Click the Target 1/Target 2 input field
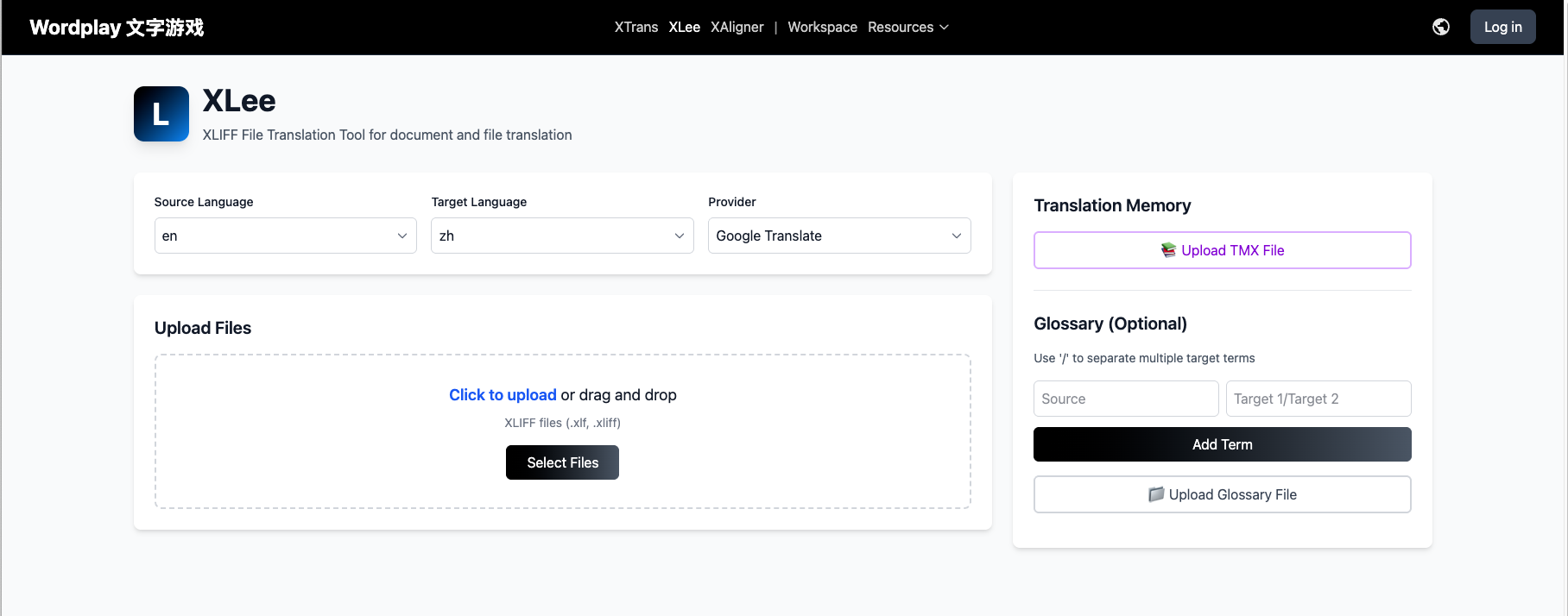The height and width of the screenshot is (616, 1568). tap(1318, 398)
